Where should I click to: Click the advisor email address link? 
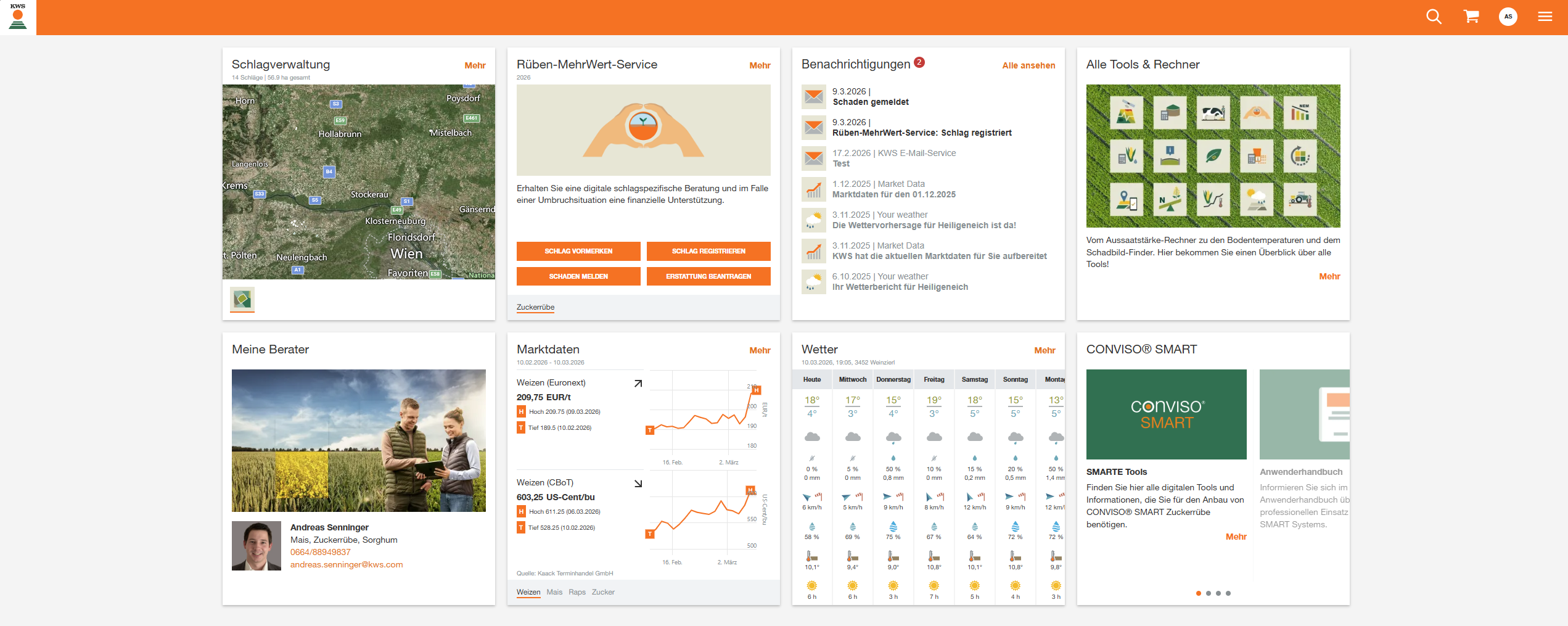coord(347,564)
